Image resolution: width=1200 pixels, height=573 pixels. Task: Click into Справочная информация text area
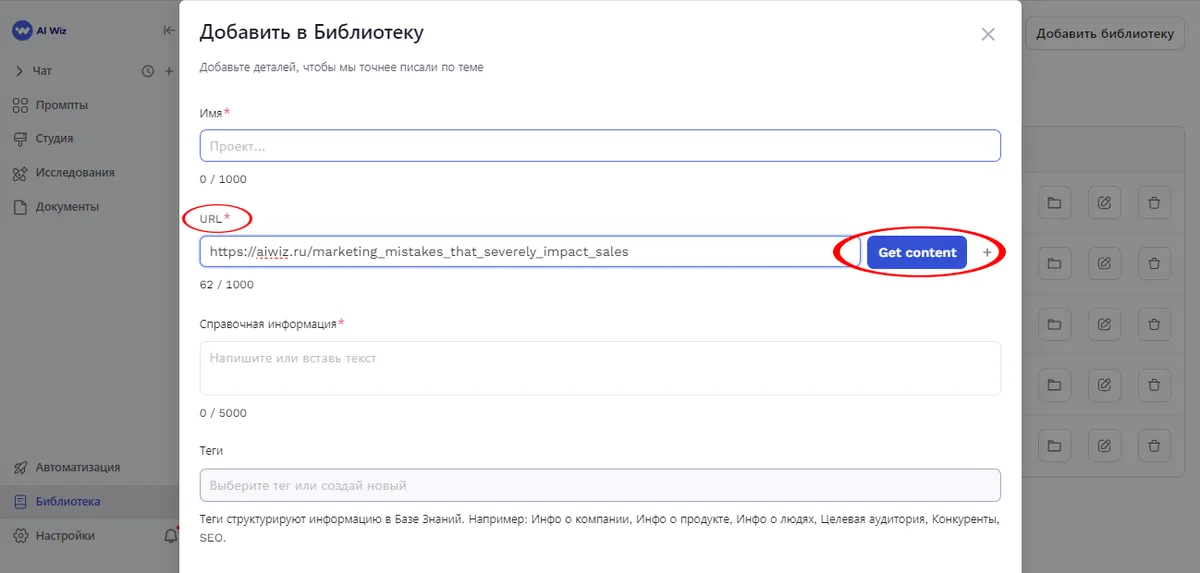(600, 368)
